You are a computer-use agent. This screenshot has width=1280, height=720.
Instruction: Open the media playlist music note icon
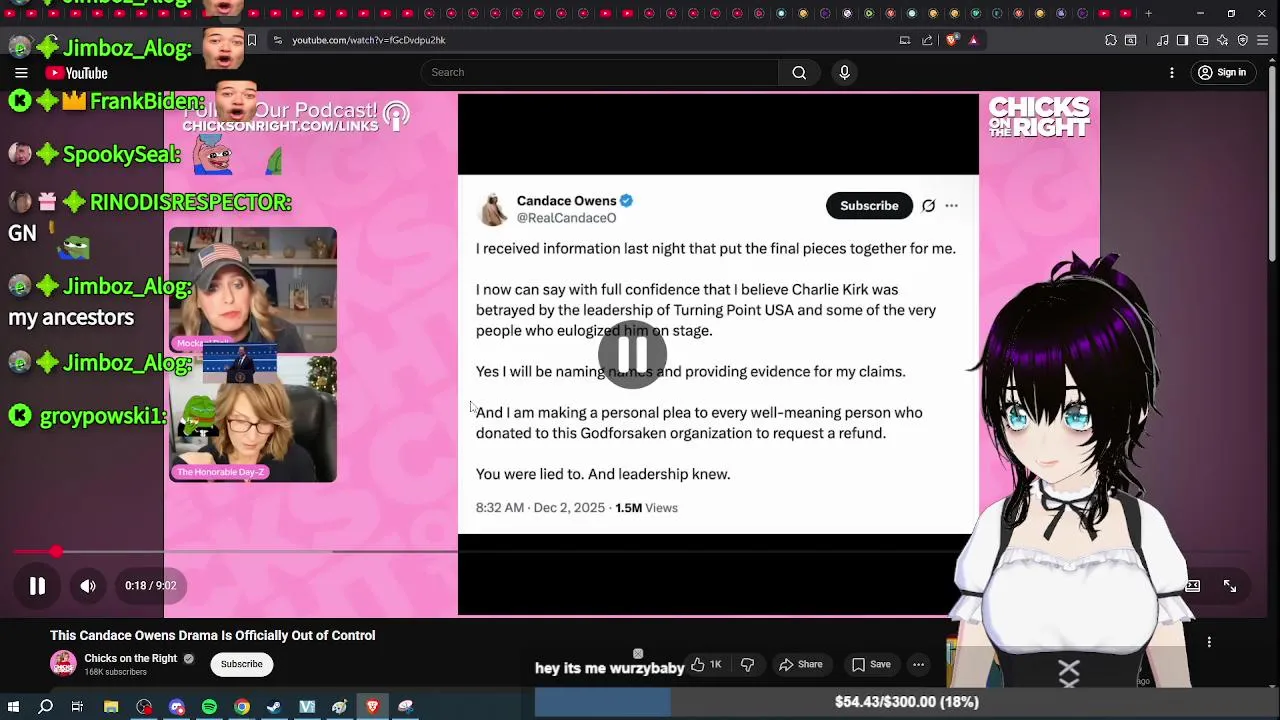pyautogui.click(x=1163, y=40)
